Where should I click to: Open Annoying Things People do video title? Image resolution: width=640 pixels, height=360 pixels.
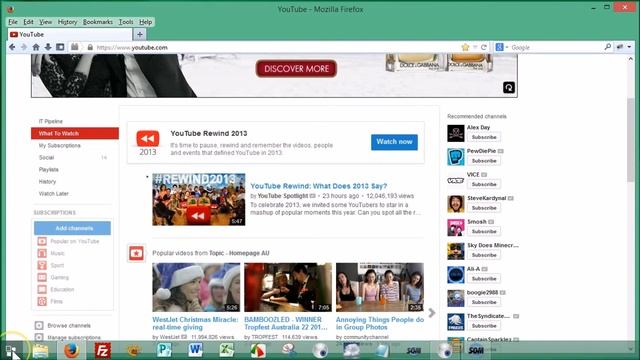380,324
